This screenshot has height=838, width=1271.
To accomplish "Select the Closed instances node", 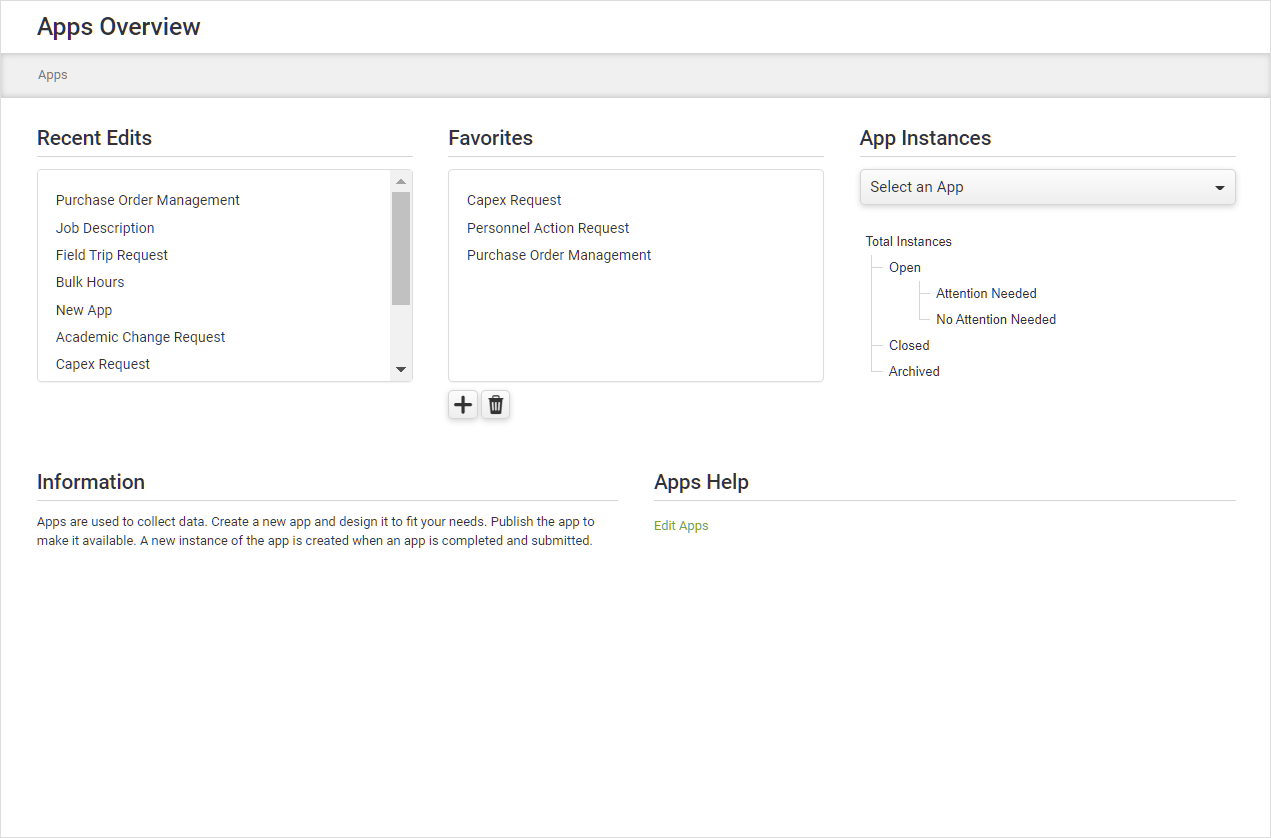I will click(909, 345).
